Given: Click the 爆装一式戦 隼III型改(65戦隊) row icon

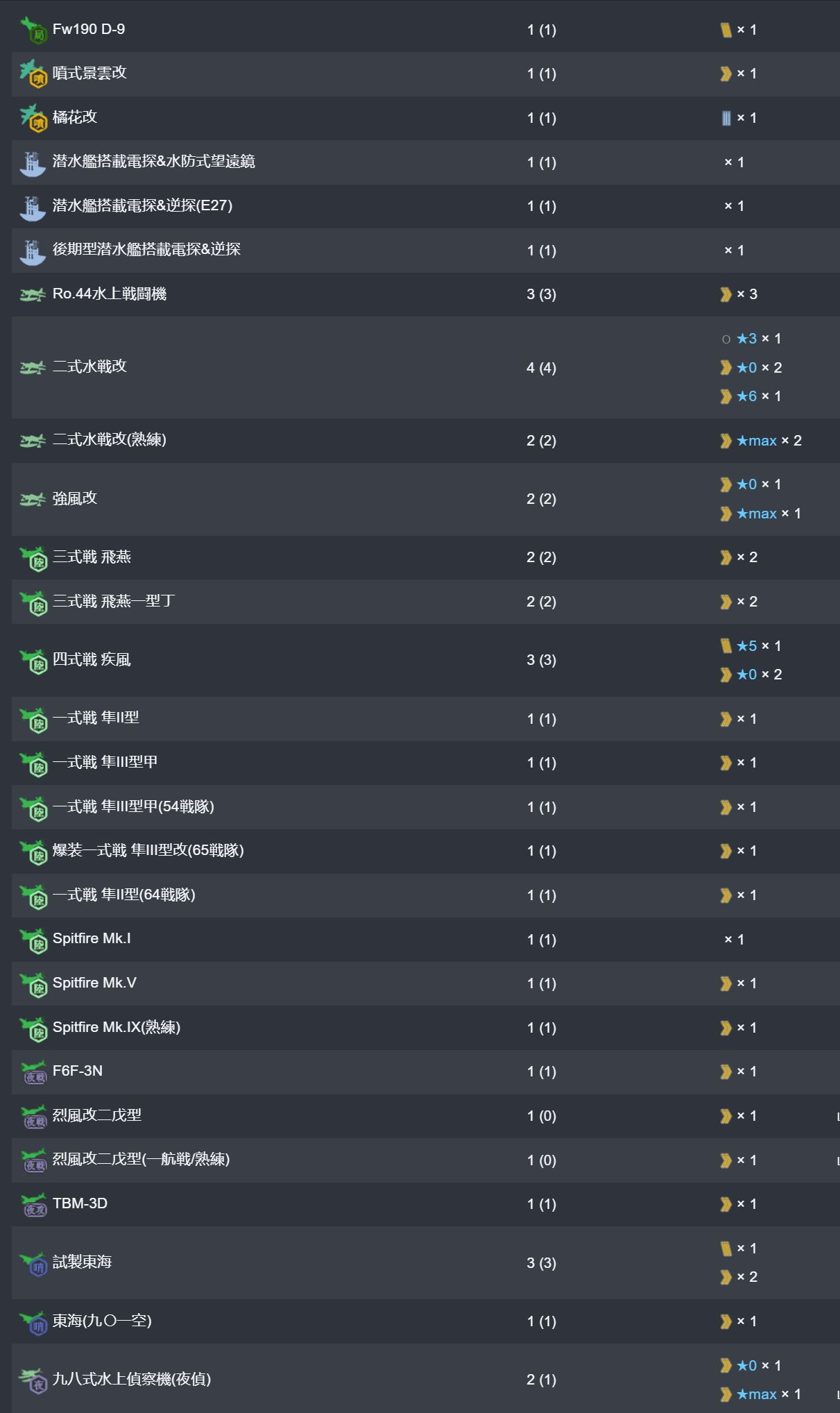Looking at the screenshot, I should (x=33, y=852).
